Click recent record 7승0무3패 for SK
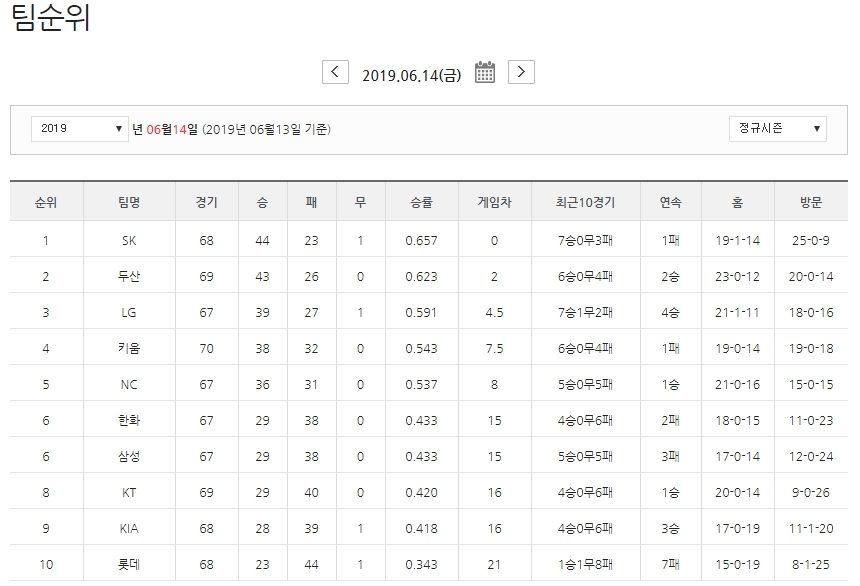This screenshot has height=586, width=860. tap(585, 240)
